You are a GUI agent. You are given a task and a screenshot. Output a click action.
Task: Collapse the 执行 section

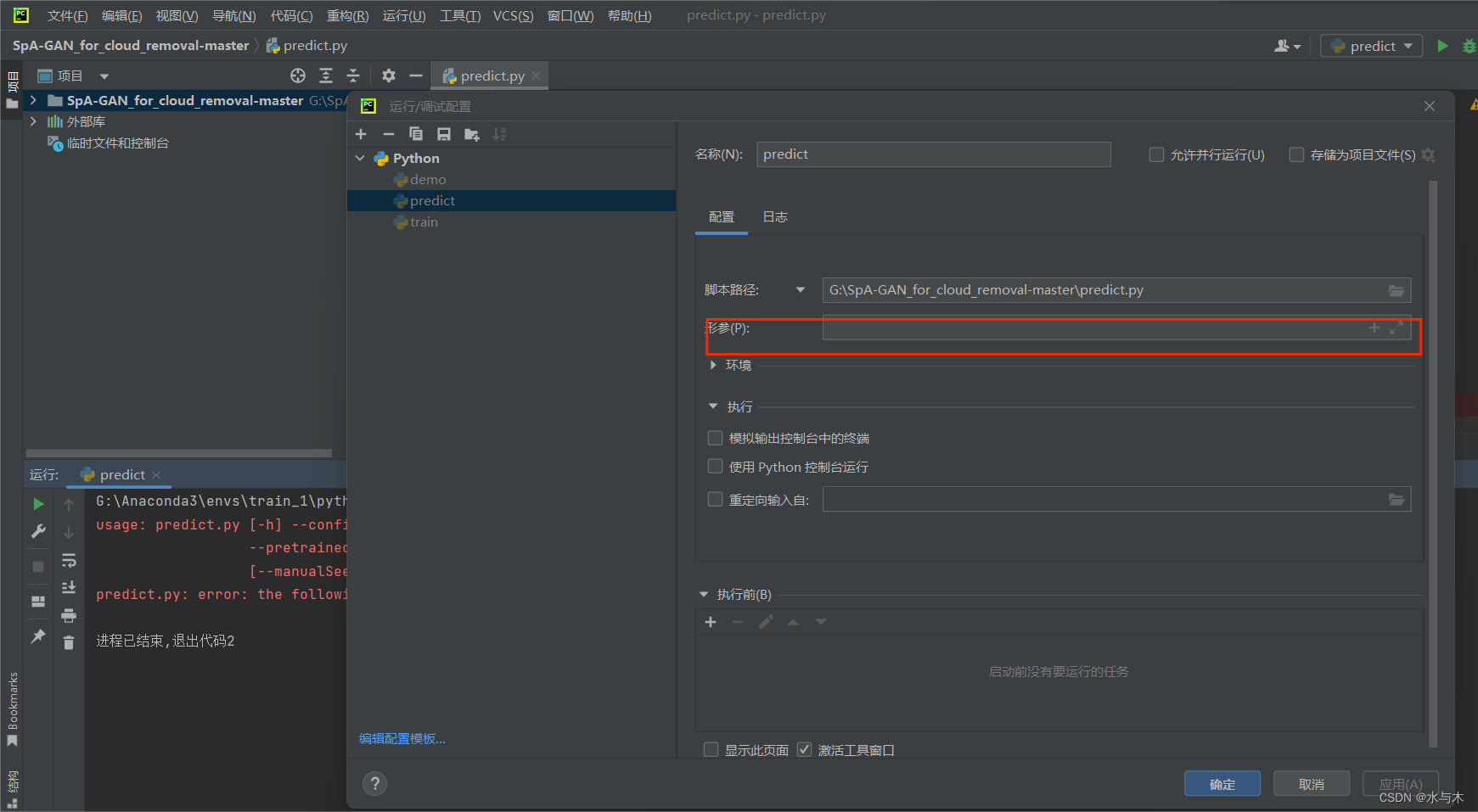pos(712,406)
